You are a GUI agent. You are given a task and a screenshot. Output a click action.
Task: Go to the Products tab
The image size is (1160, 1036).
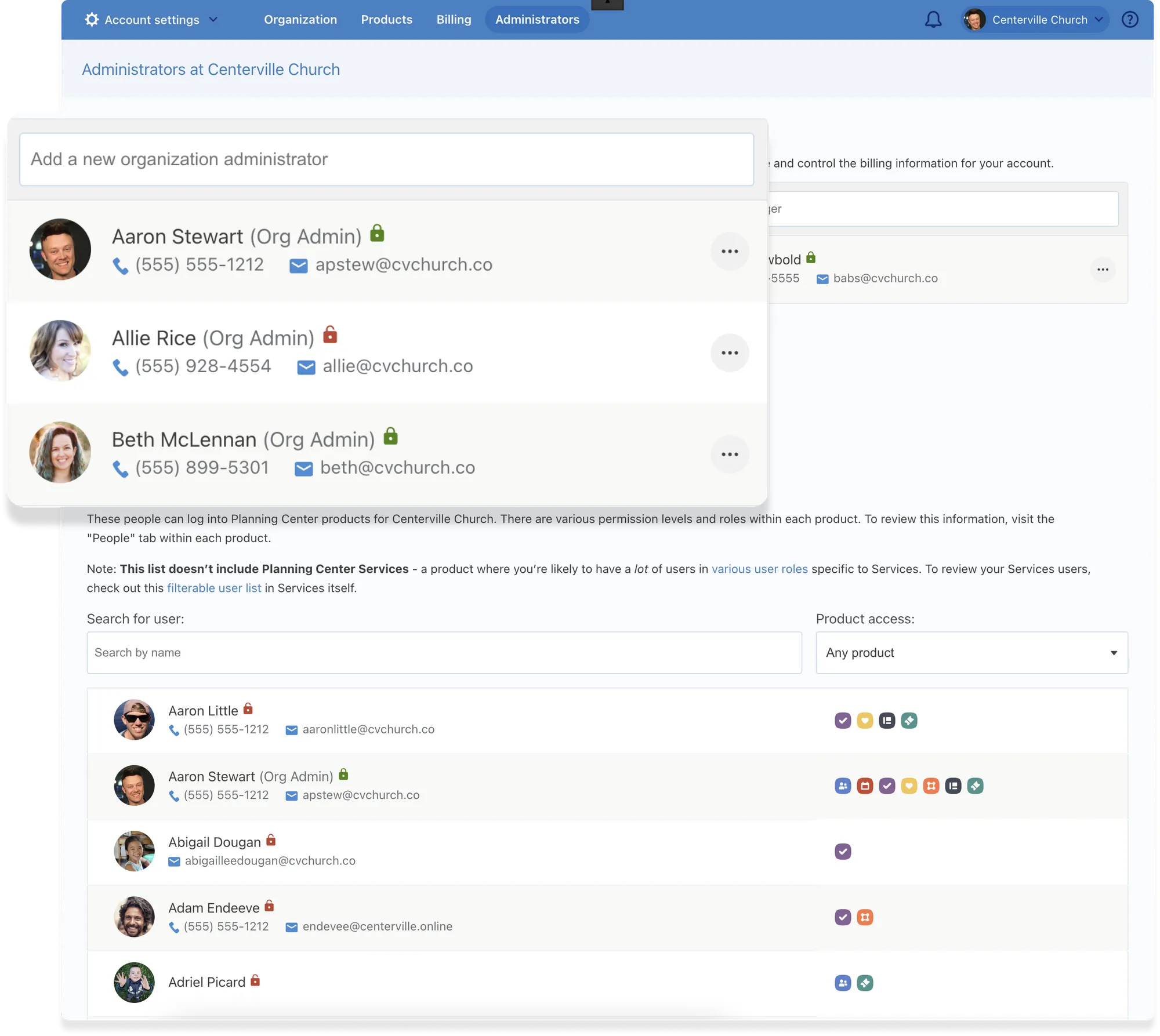point(386,20)
